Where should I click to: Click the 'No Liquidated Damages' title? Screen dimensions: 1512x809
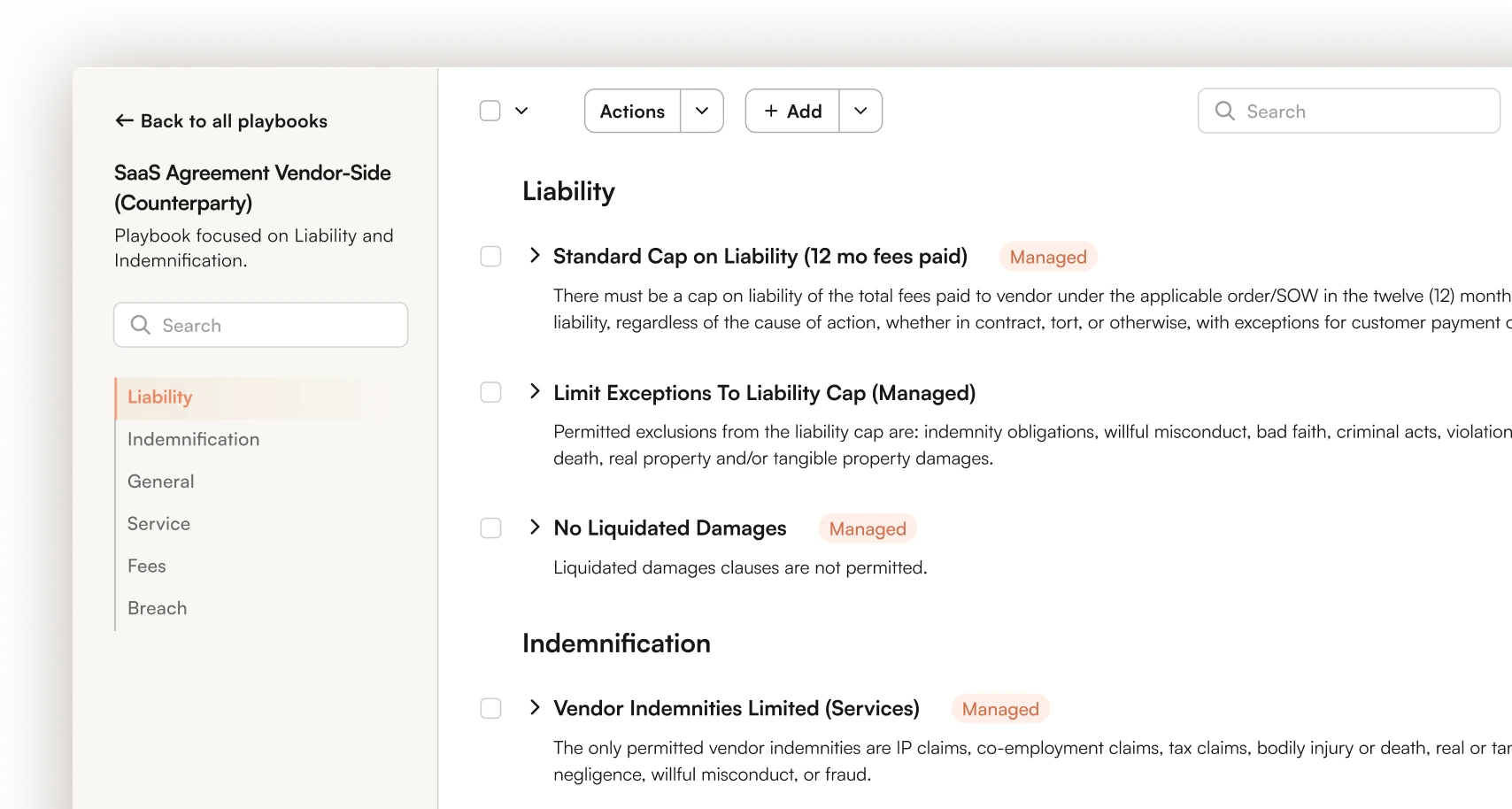670,528
